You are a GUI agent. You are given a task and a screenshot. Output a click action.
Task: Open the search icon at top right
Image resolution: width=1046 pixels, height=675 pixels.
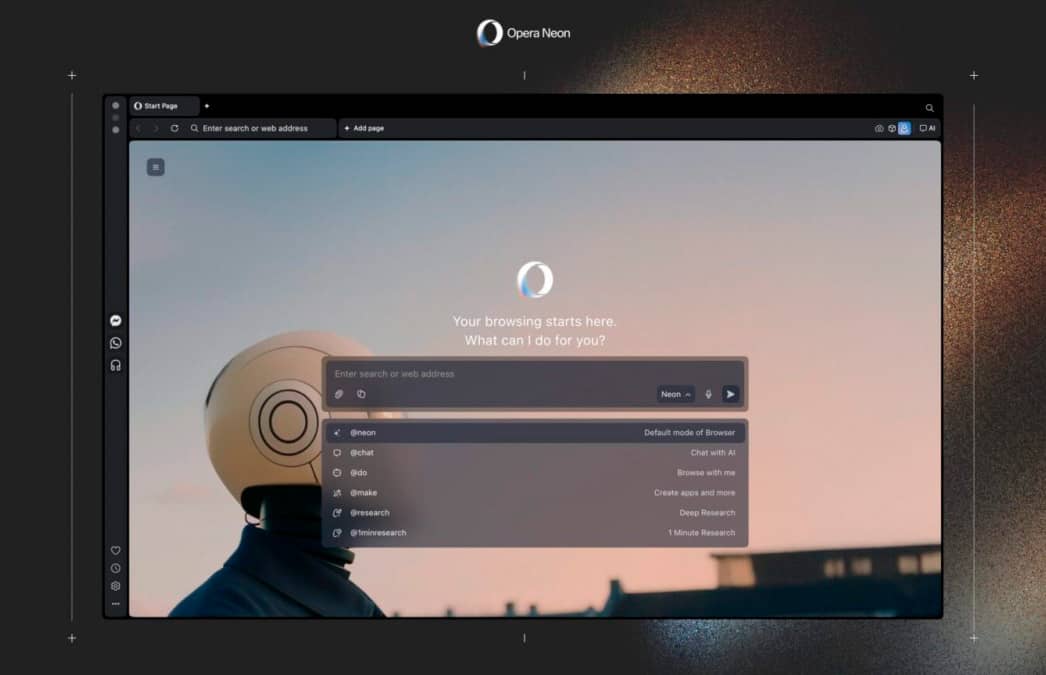pyautogui.click(x=929, y=107)
